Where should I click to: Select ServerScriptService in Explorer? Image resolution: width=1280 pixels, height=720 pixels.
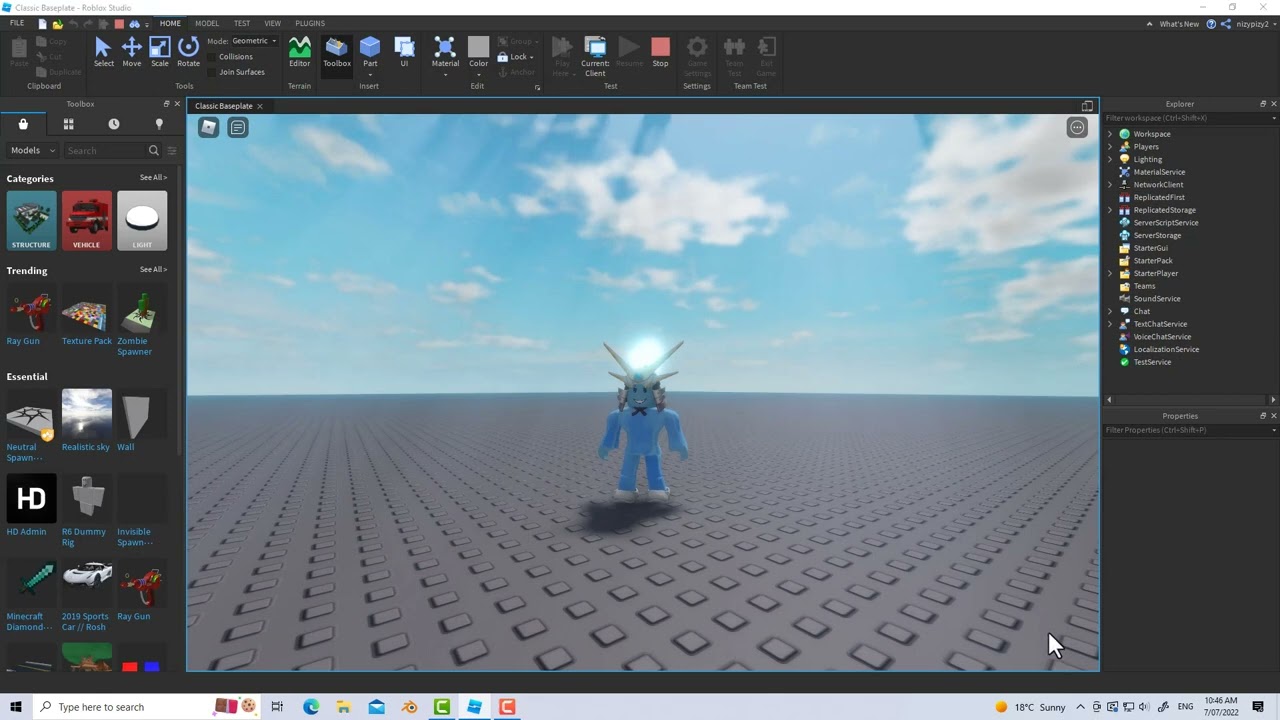1165,223
